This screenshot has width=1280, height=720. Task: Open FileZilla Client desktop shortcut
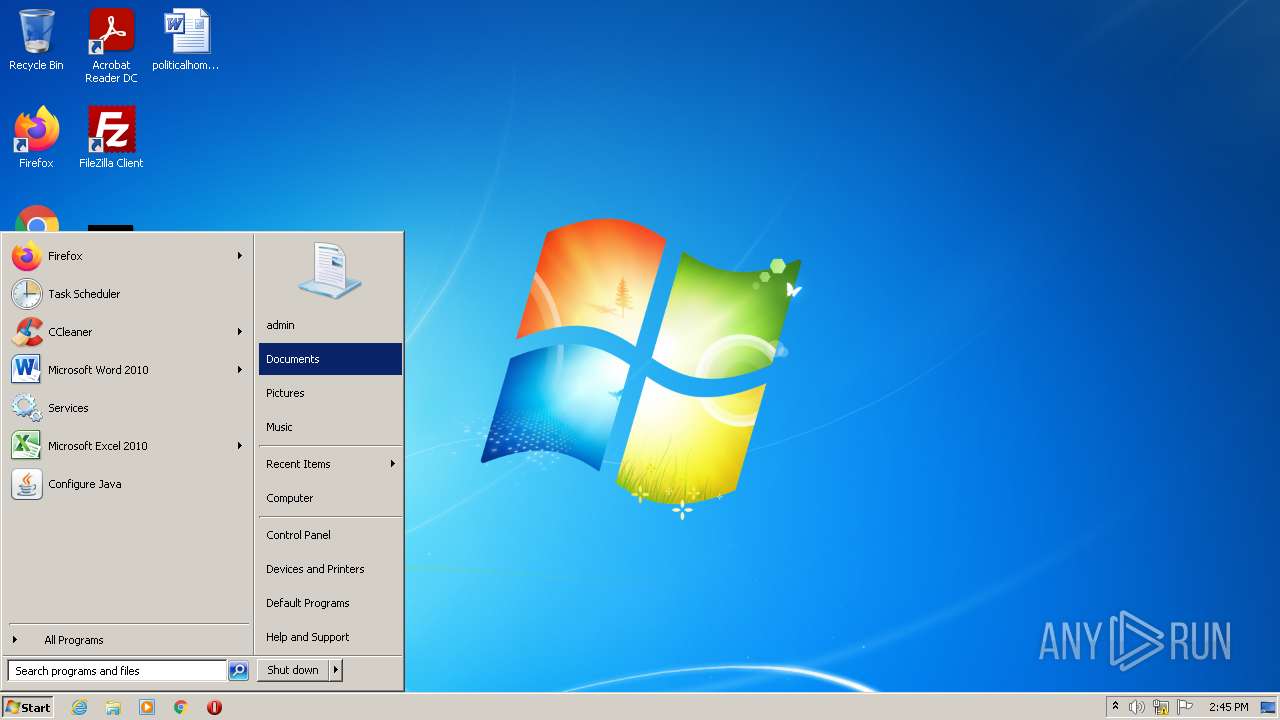point(111,138)
